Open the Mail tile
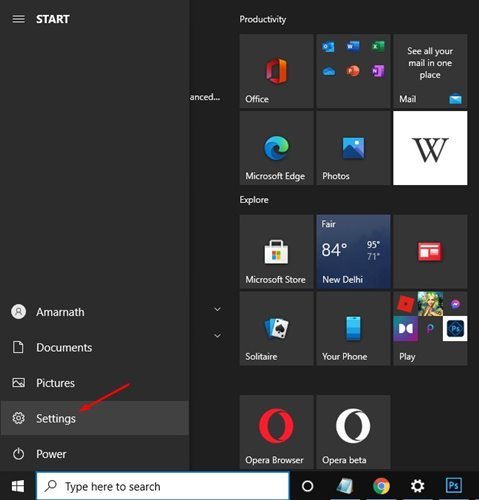Screen dimensions: 479x500 [x=430, y=71]
